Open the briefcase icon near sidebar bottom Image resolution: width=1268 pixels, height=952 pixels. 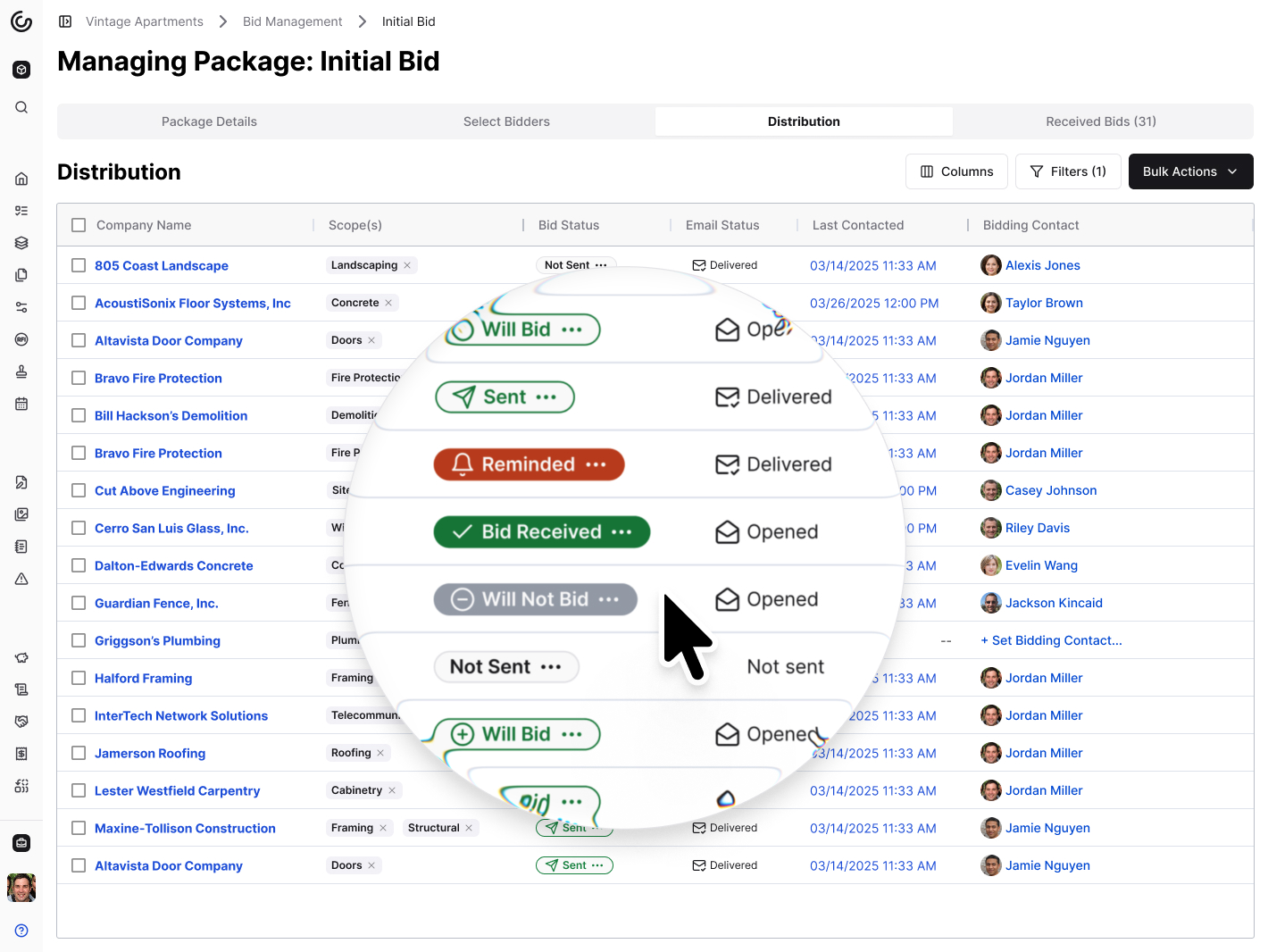pos(21,843)
